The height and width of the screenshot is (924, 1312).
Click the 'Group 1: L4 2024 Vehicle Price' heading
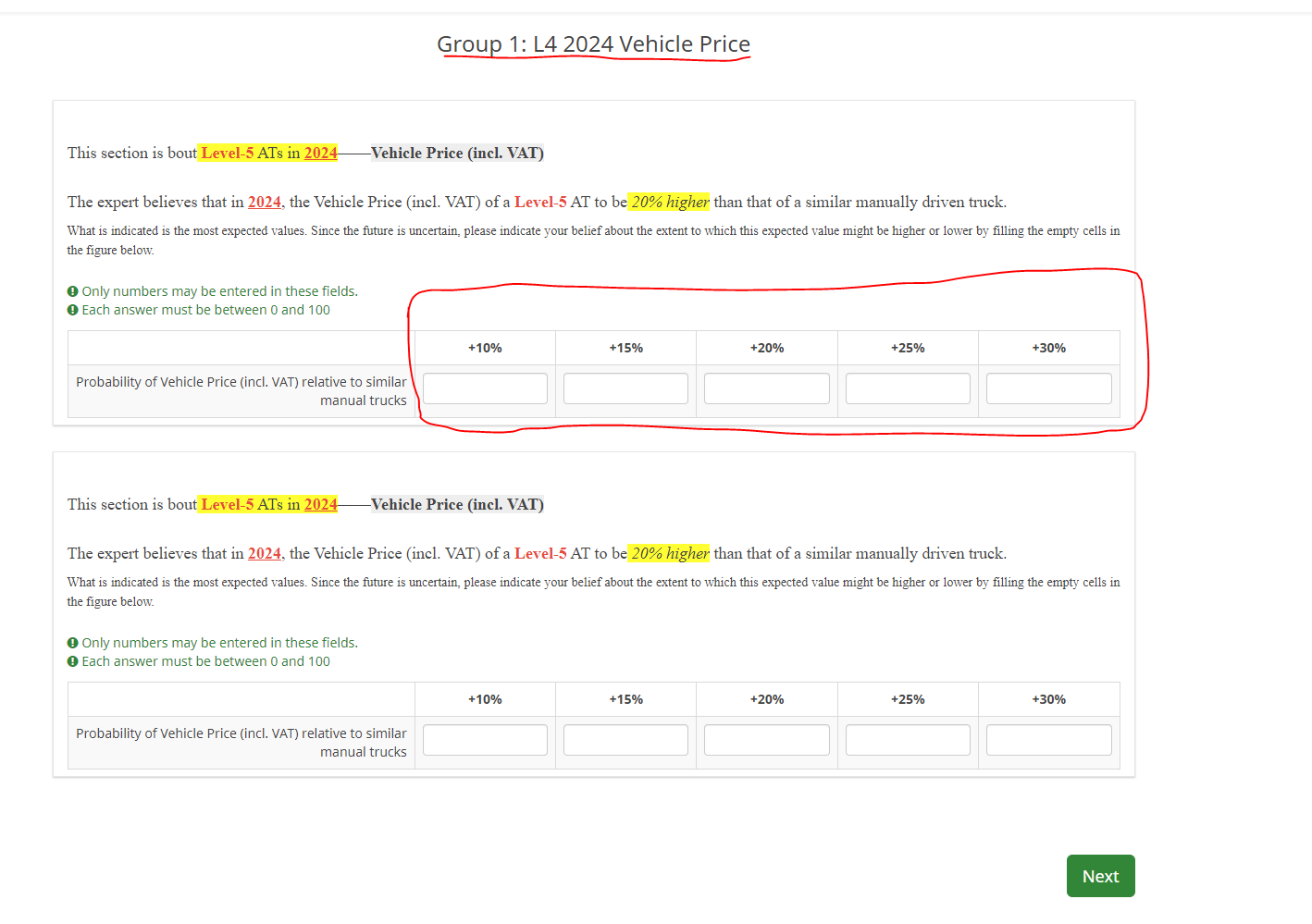point(593,44)
